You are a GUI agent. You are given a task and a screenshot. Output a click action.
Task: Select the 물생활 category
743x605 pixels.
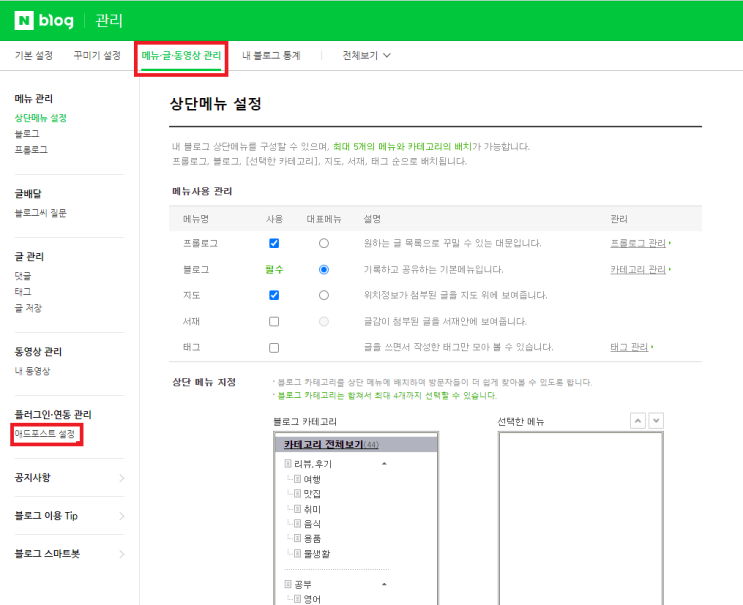click(x=317, y=554)
